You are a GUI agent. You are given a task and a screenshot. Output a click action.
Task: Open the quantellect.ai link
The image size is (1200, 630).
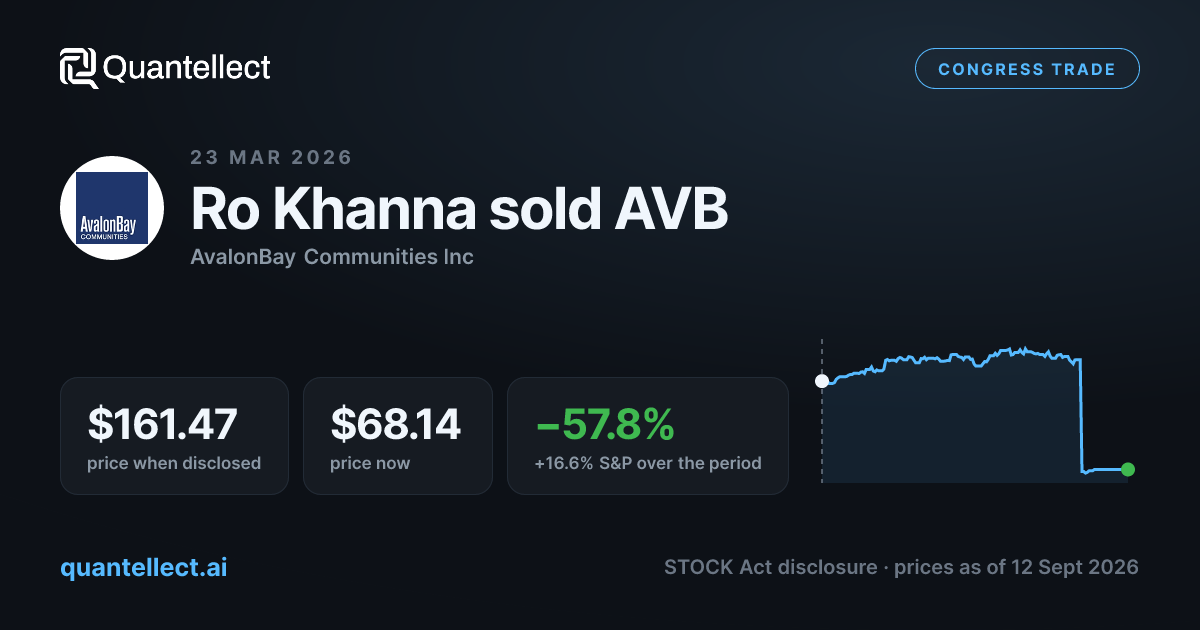click(x=144, y=567)
